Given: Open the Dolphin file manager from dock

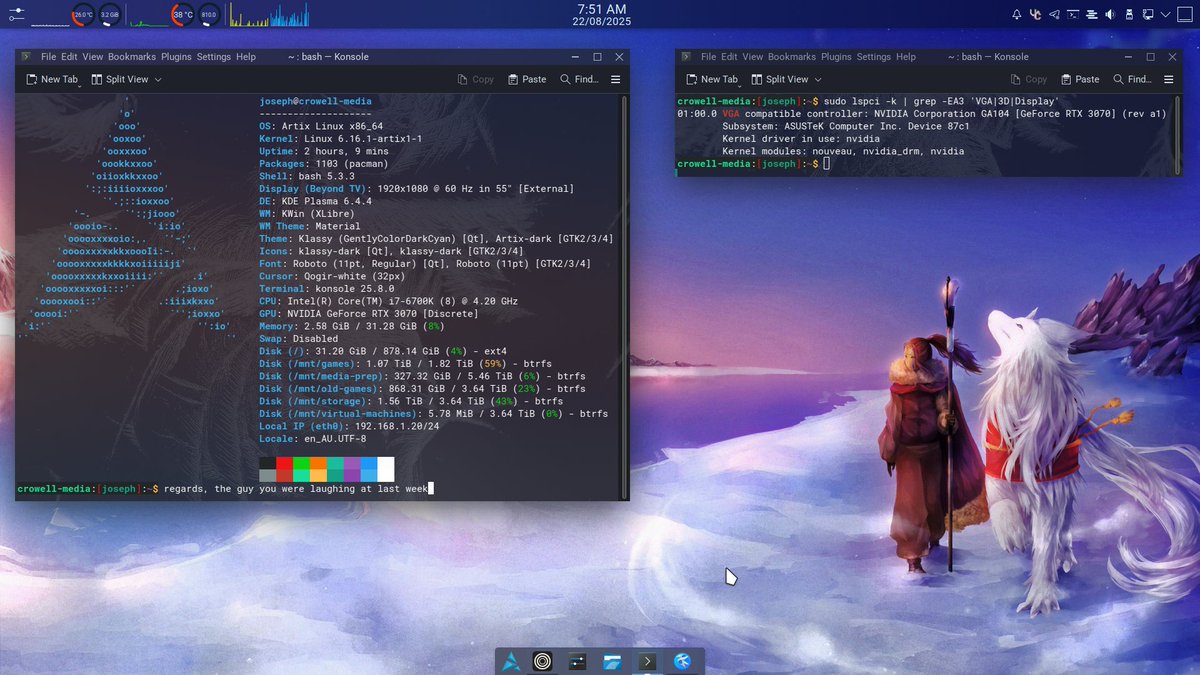Looking at the screenshot, I should tap(613, 661).
